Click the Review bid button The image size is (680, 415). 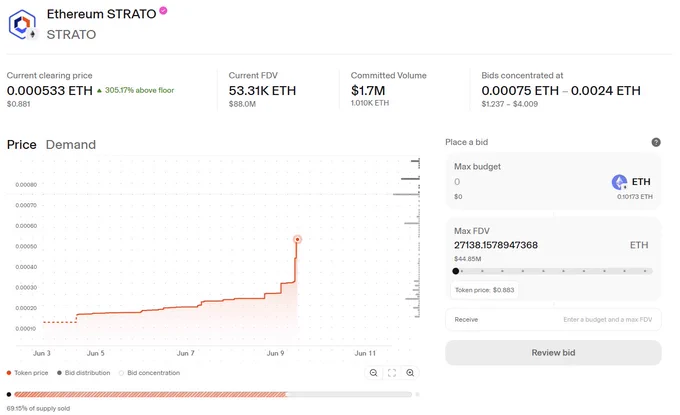point(553,353)
